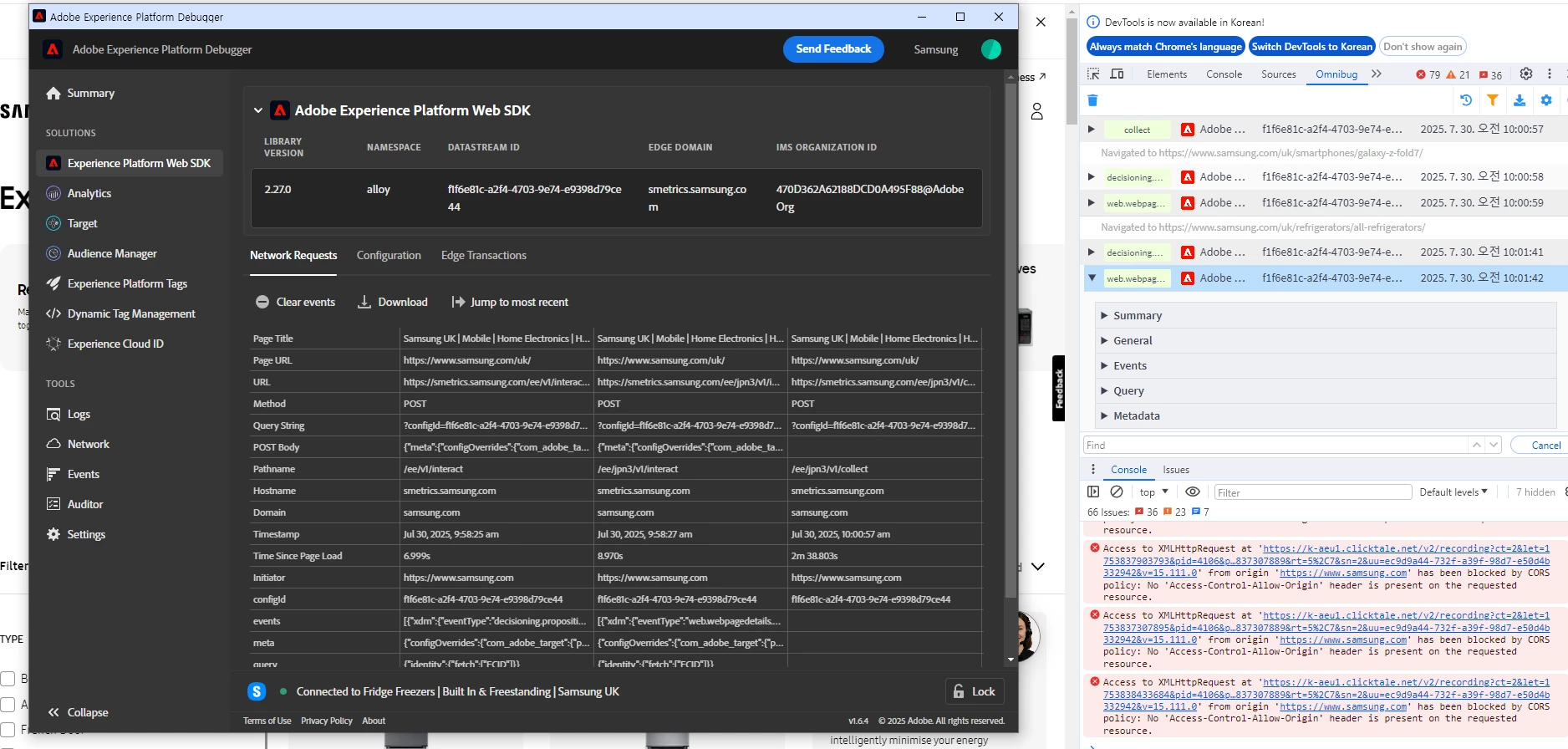Click Download button in Network Requests
Viewport: 1568px width, 749px height.
(x=393, y=302)
